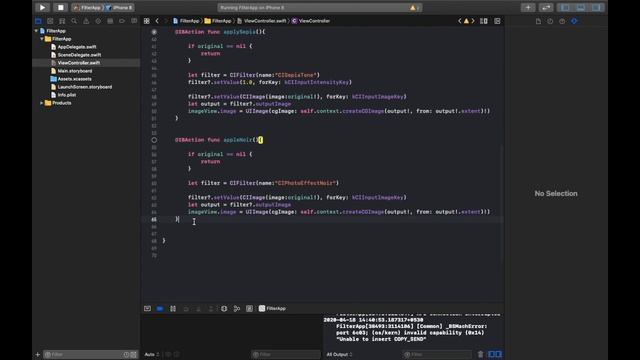Click FilterApp folder in jump bar
The height and width of the screenshot is (360, 640).
tap(218, 21)
